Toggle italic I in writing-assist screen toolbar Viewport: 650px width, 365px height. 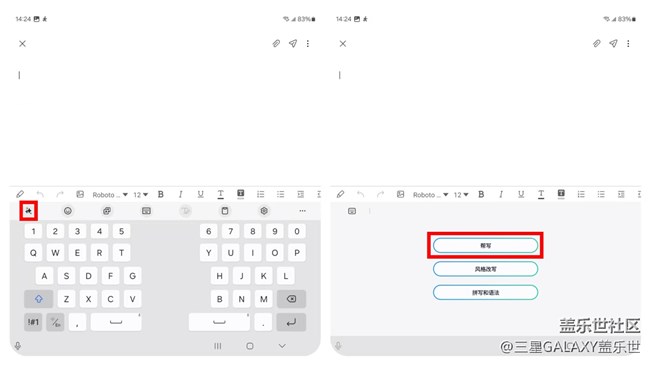click(x=501, y=194)
